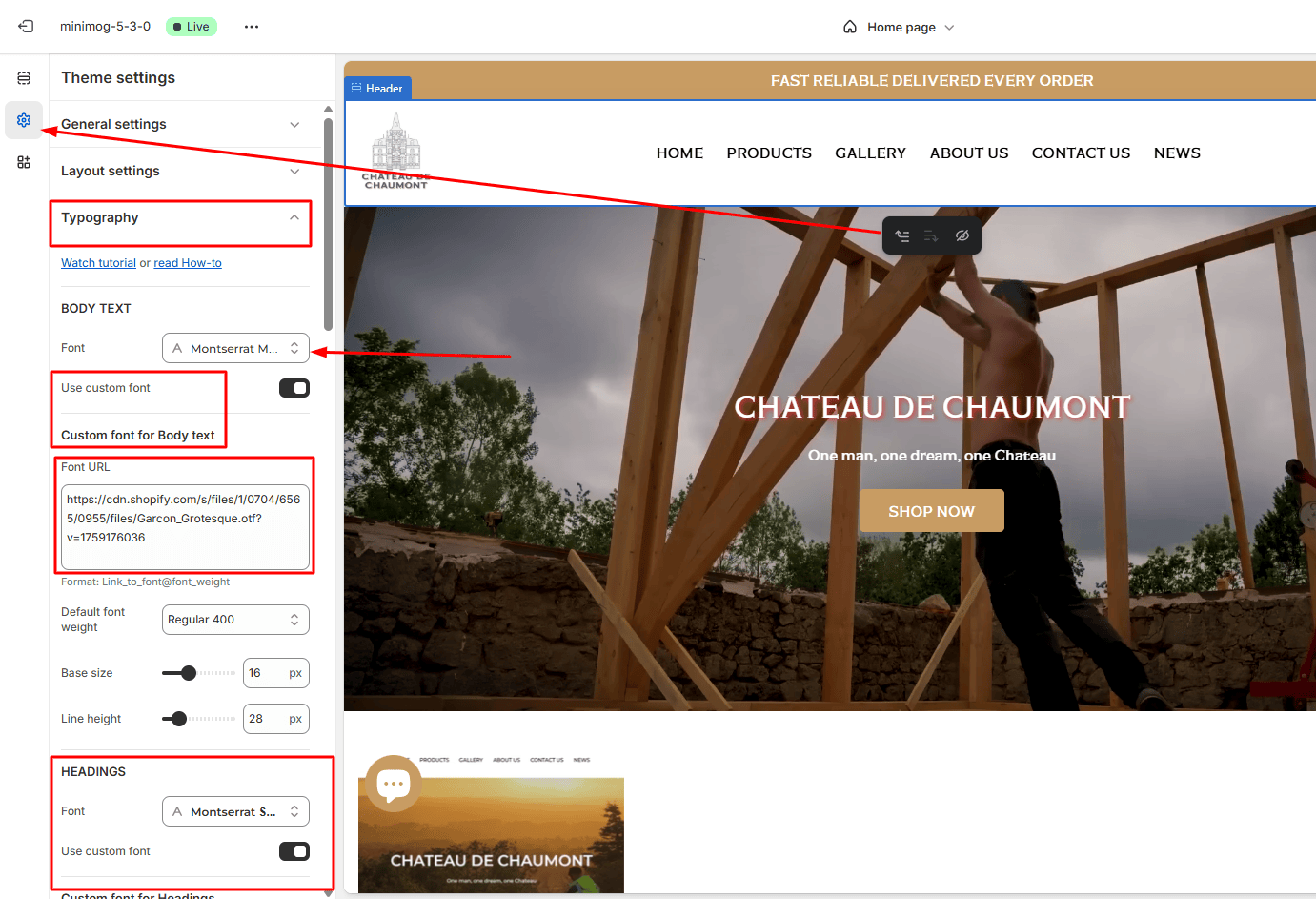Open the read How-to link
This screenshot has height=899, width=1316.
click(x=188, y=263)
